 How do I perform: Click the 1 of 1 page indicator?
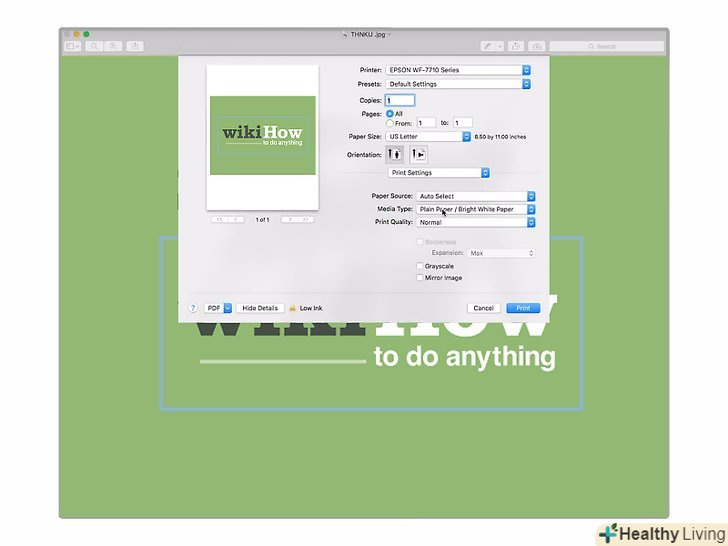coord(262,220)
